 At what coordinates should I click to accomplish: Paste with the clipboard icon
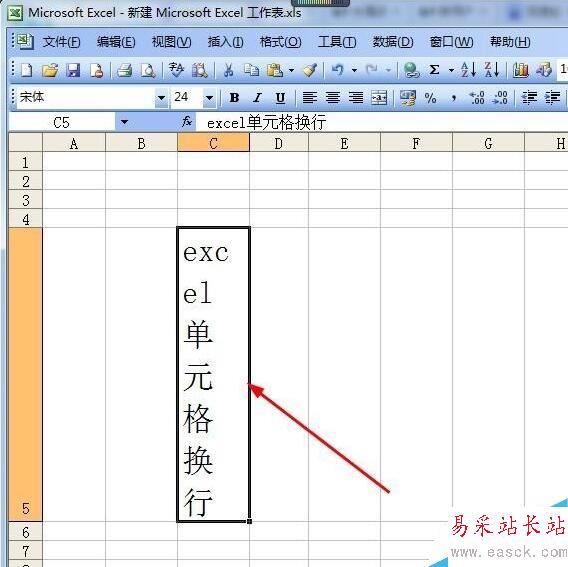coord(275,70)
